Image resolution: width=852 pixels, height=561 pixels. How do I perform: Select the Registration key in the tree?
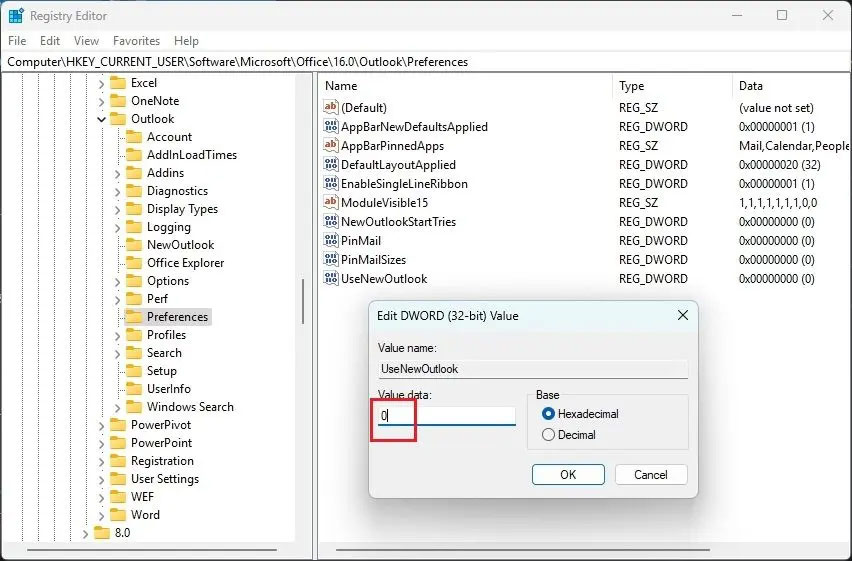162,460
